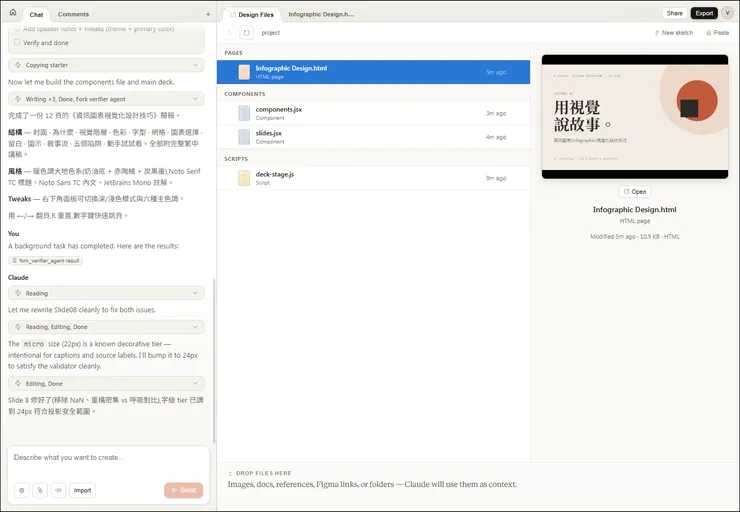Click the attach paperclip icon
Image resolution: width=740 pixels, height=512 pixels.
(40, 490)
